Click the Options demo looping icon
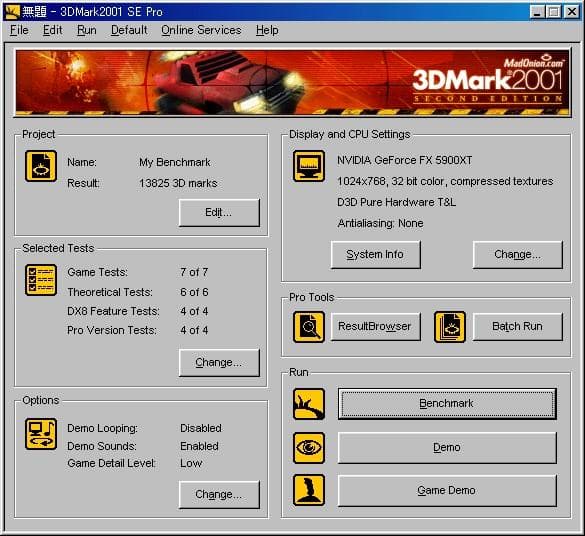 [x=41, y=433]
